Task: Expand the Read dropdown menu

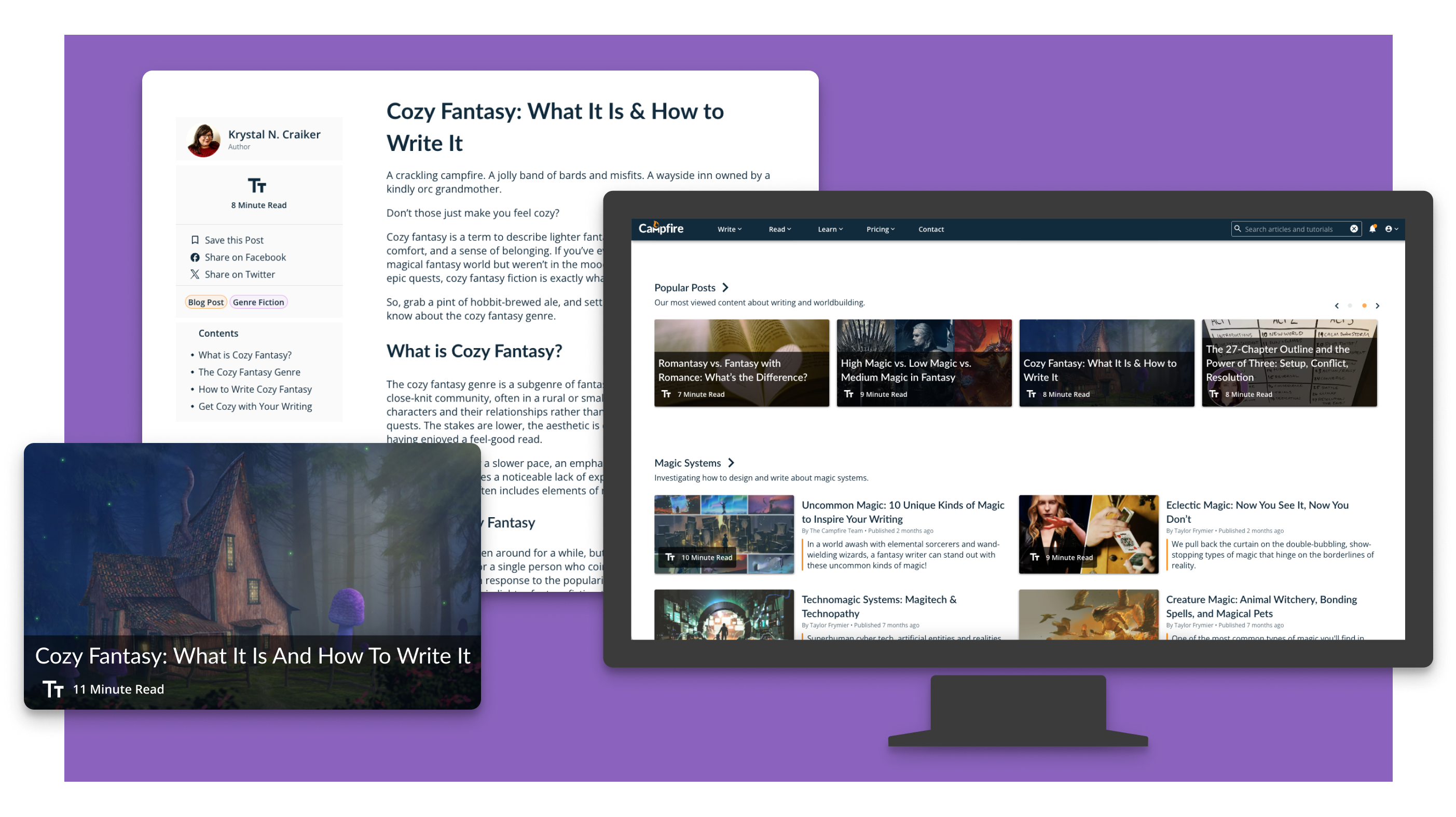Action: 779,229
